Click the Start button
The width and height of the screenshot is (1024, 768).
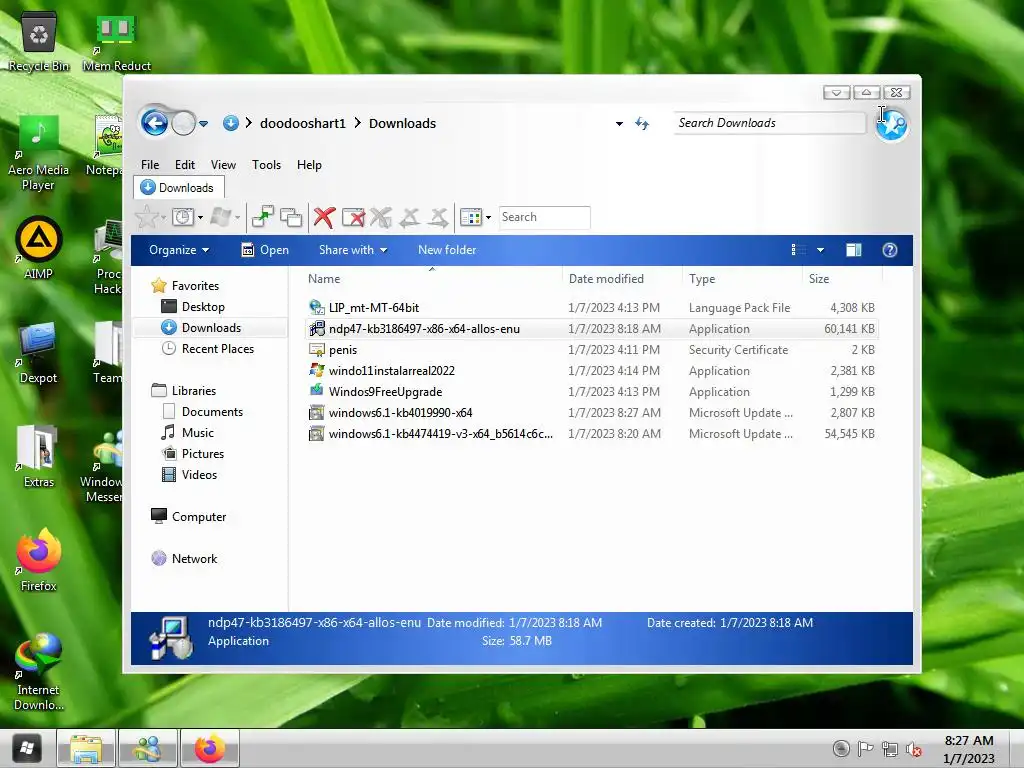pyautogui.click(x=26, y=748)
